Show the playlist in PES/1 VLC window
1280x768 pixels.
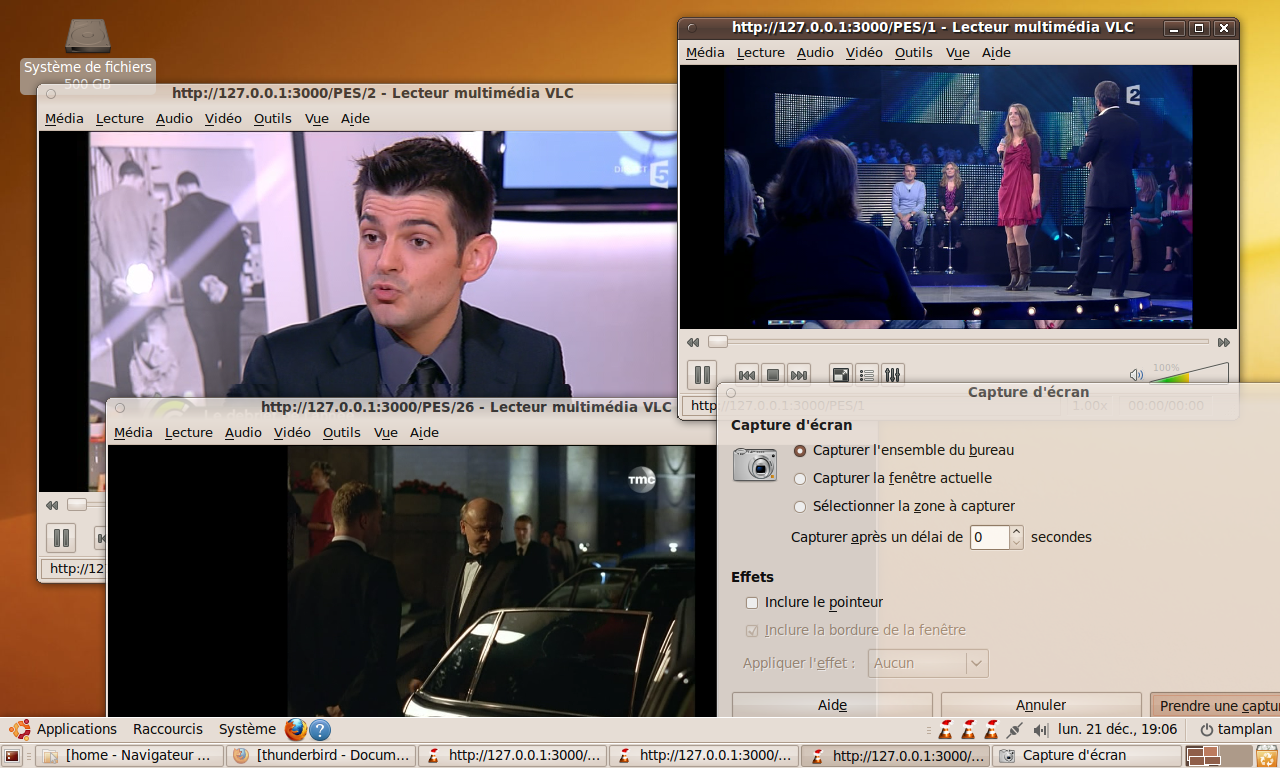pyautogui.click(x=867, y=375)
